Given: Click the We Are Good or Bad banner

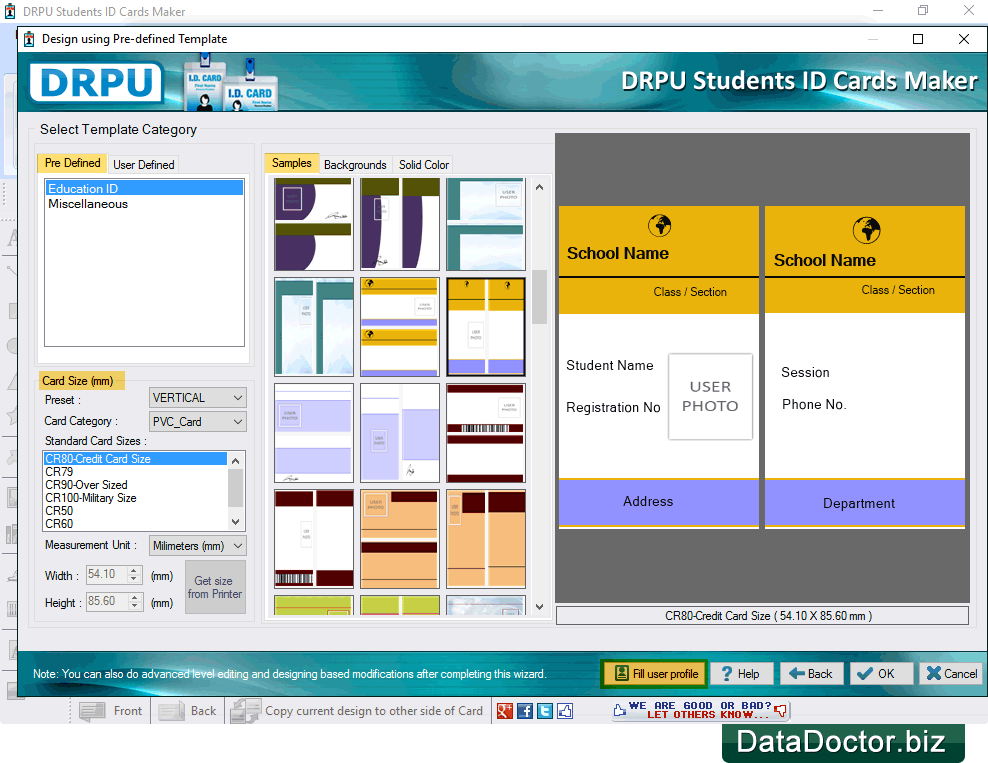Looking at the screenshot, I should (x=700, y=710).
